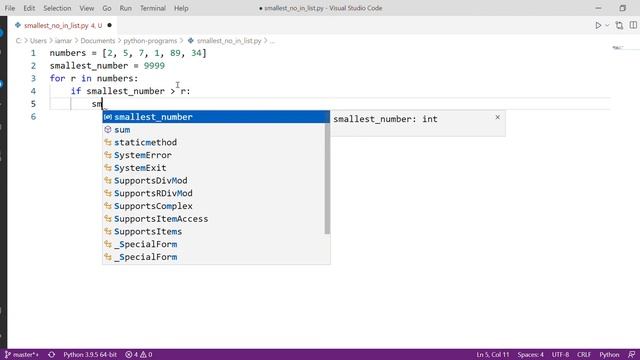Close the suggestion details pane
This screenshot has width=640, height=360.
coord(498,118)
